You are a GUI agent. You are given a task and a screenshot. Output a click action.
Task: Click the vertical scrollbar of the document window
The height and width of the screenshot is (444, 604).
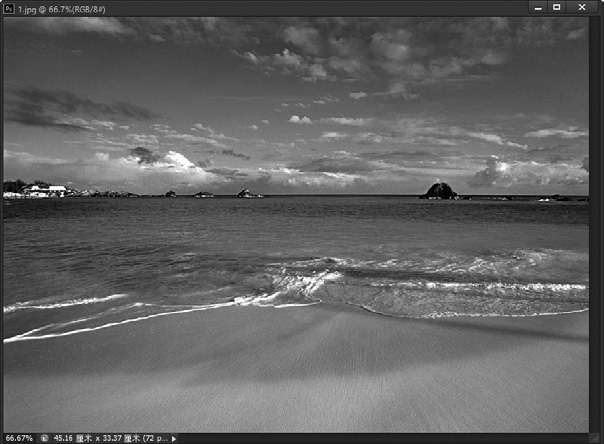tap(595, 225)
